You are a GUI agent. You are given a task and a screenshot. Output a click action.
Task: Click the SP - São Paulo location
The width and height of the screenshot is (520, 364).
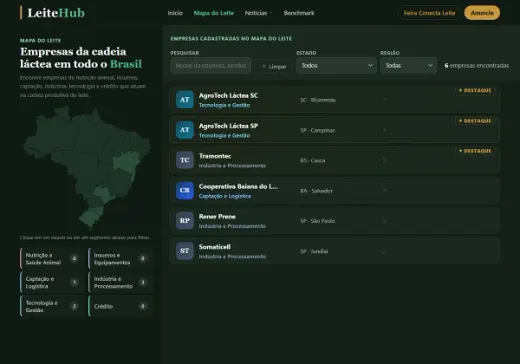click(x=318, y=221)
